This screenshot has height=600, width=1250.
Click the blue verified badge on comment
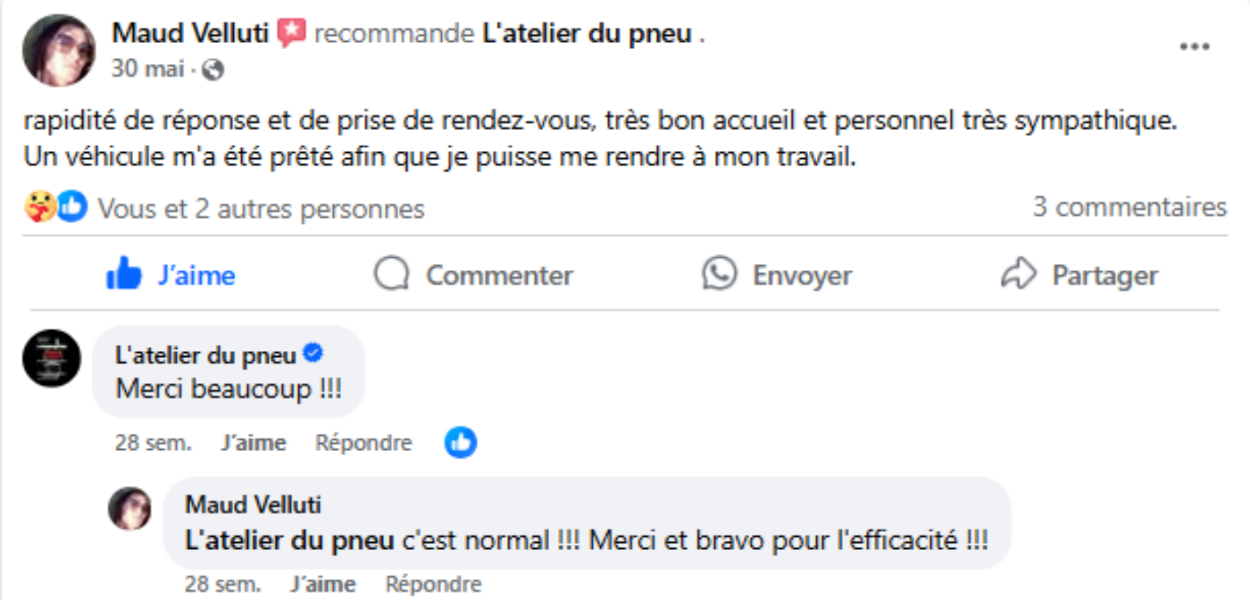[312, 354]
